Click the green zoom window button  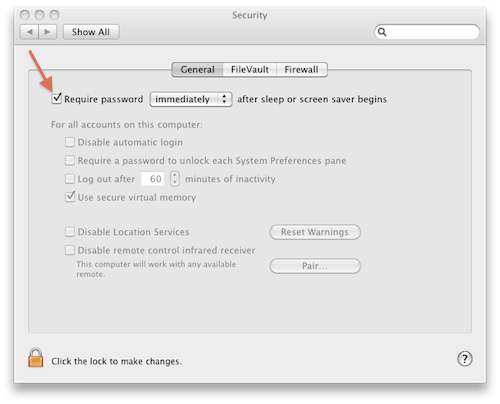pos(54,15)
